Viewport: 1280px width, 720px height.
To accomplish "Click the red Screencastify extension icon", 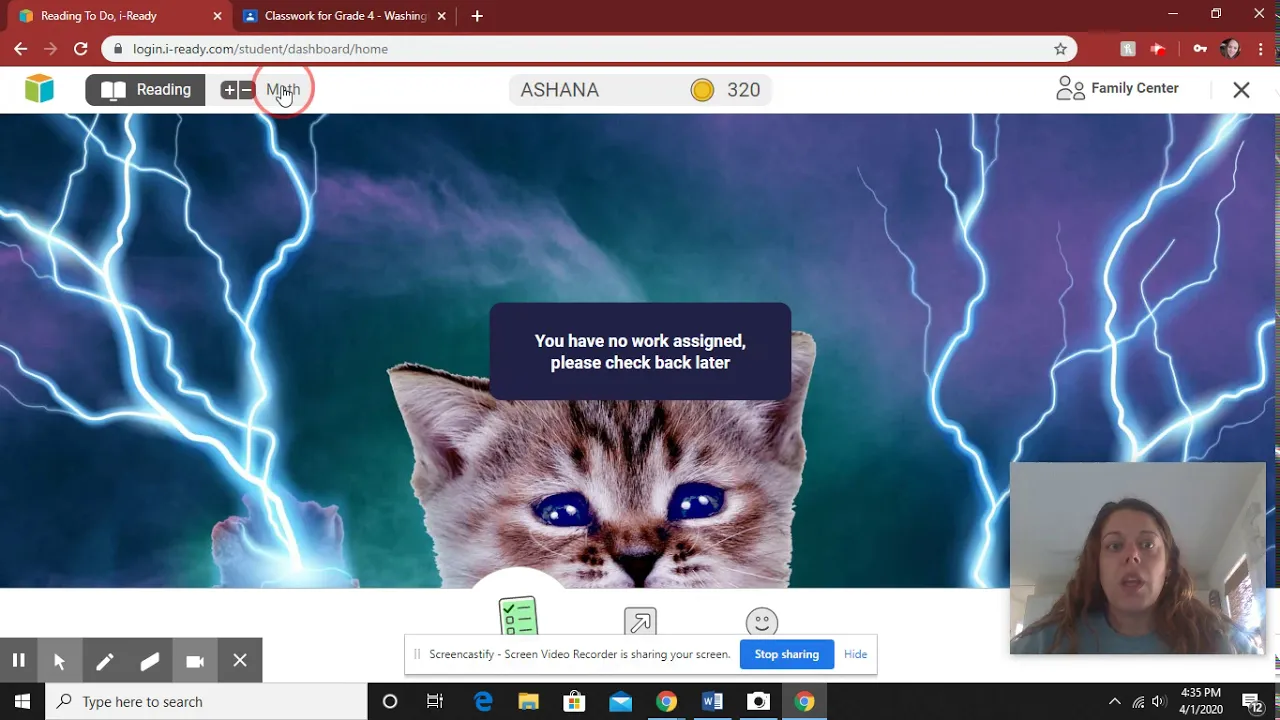I will tap(1158, 48).
